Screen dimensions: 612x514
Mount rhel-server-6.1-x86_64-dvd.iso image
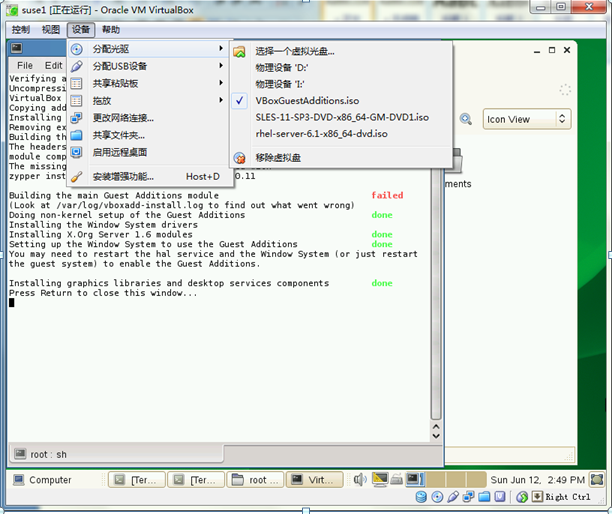pyautogui.click(x=341, y=134)
